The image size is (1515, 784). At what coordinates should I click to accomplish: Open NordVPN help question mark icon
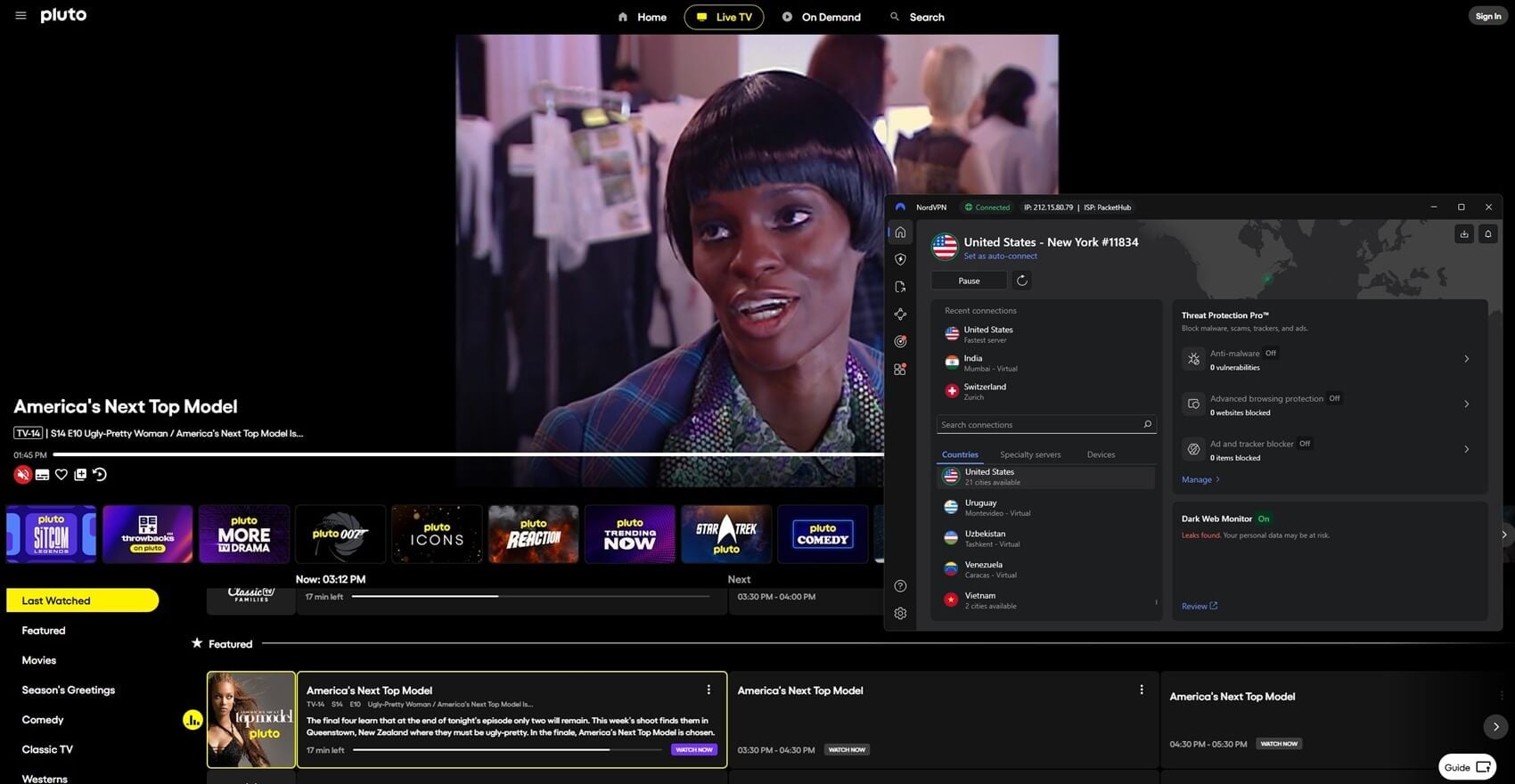coord(900,585)
